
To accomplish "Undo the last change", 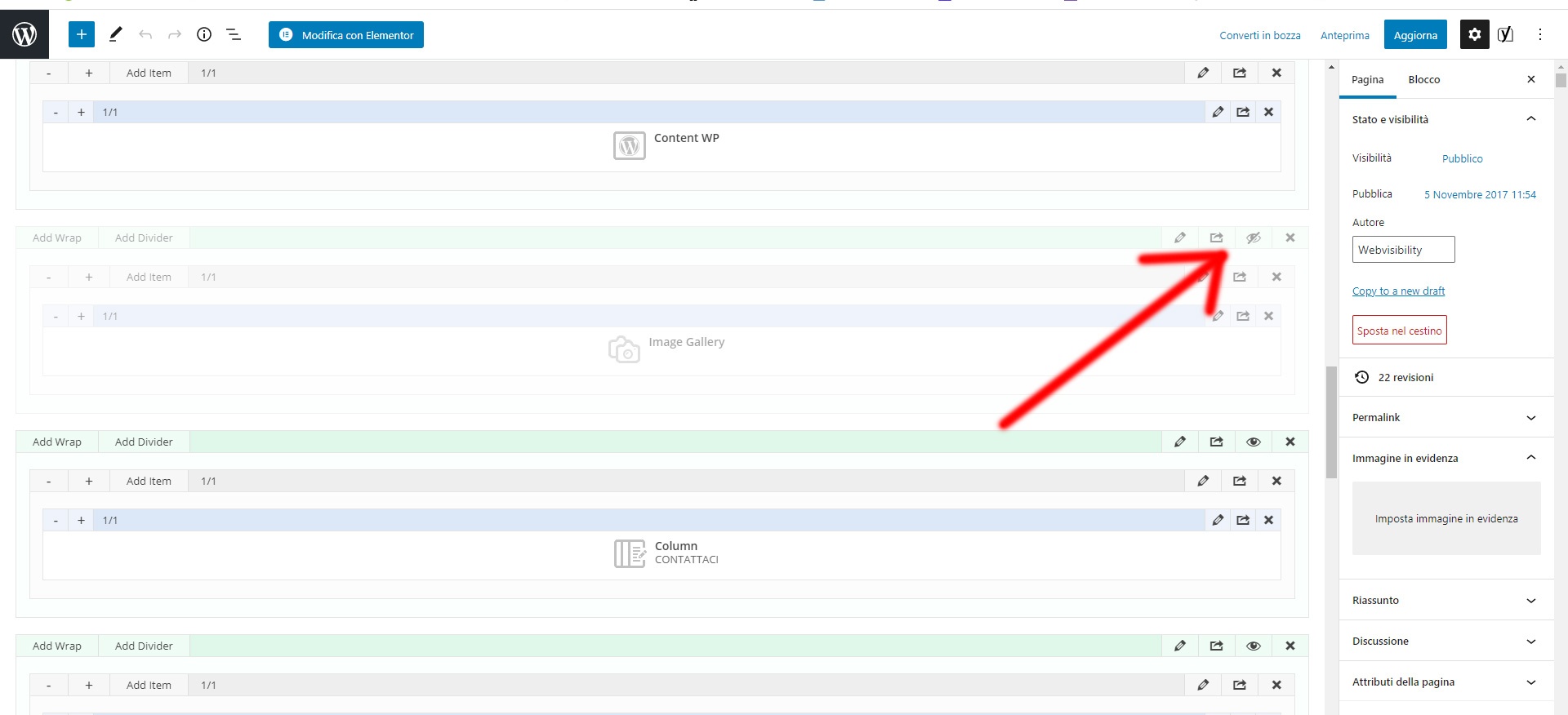I will tap(145, 34).
